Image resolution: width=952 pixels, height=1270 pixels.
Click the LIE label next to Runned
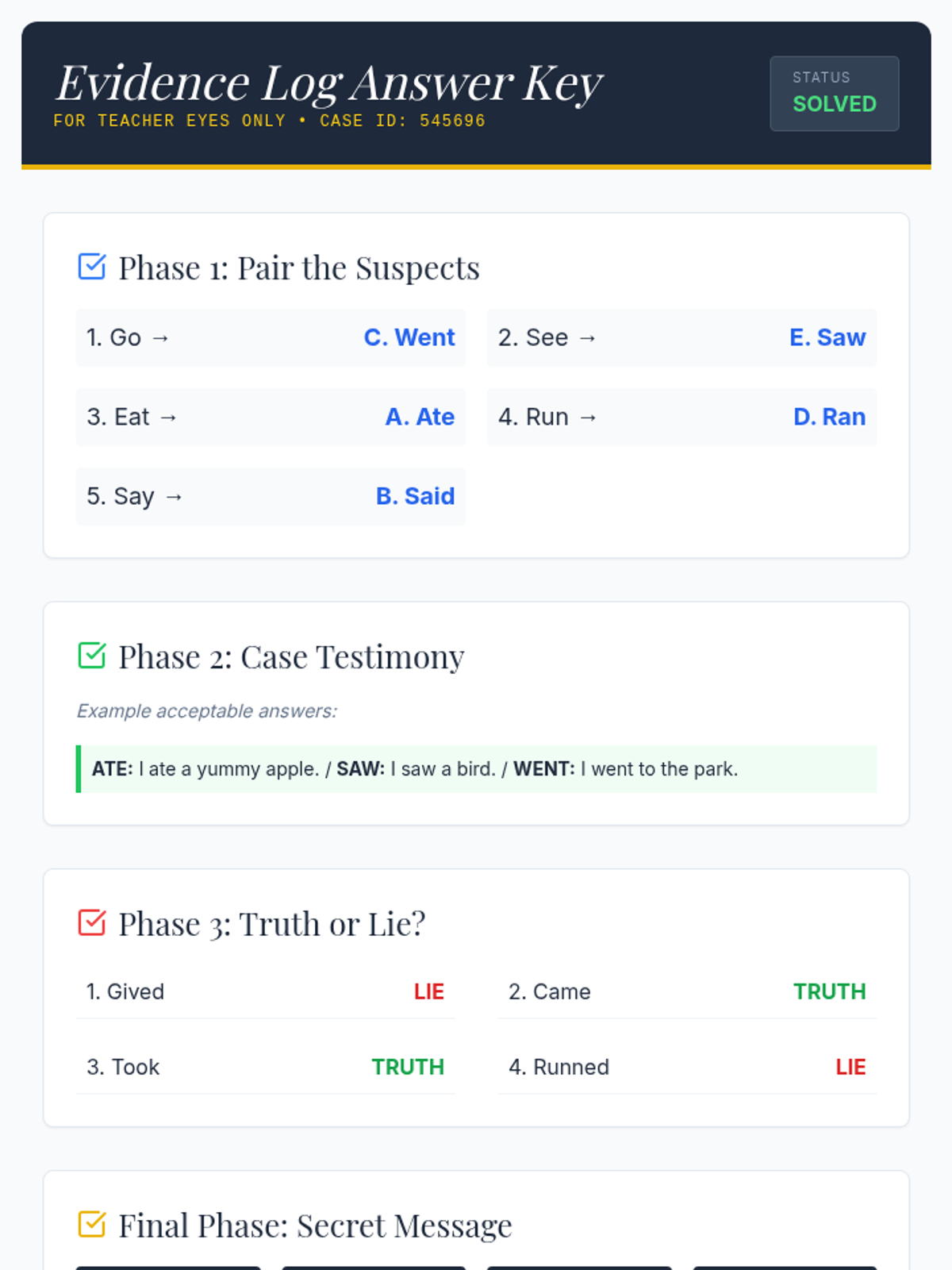[x=850, y=1067]
